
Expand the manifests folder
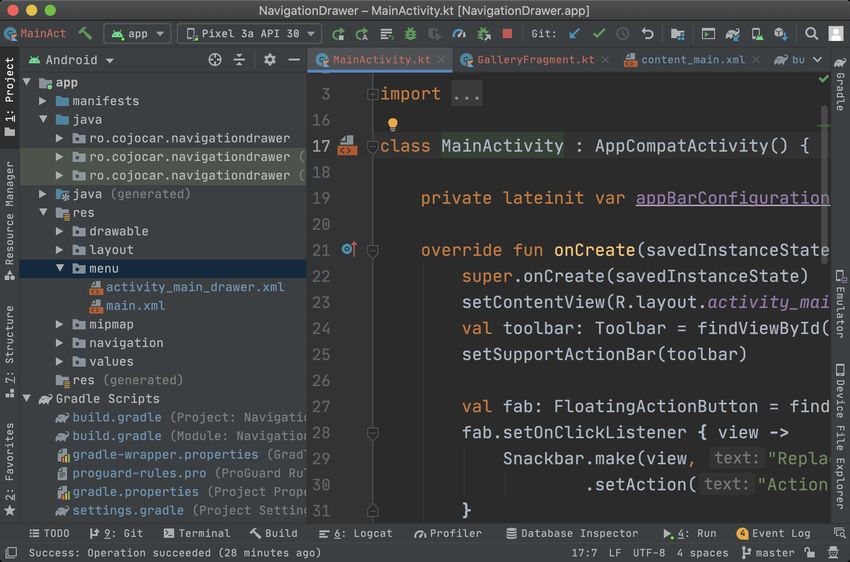(x=42, y=101)
